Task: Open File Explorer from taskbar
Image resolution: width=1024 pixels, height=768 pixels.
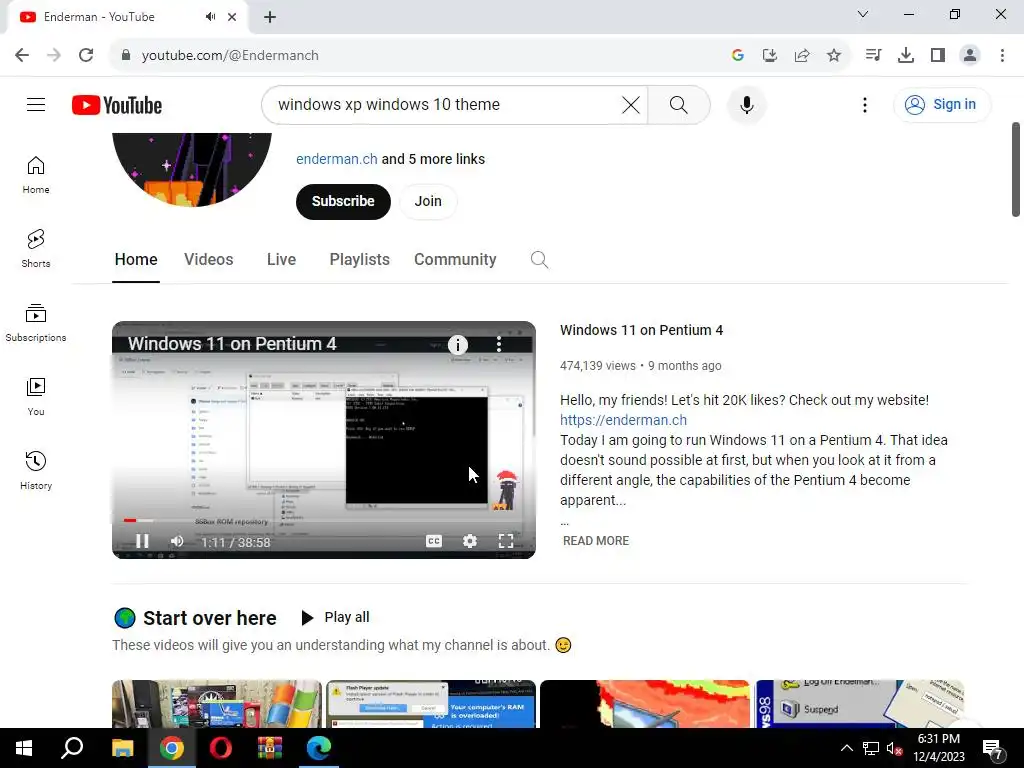Action: pos(122,748)
